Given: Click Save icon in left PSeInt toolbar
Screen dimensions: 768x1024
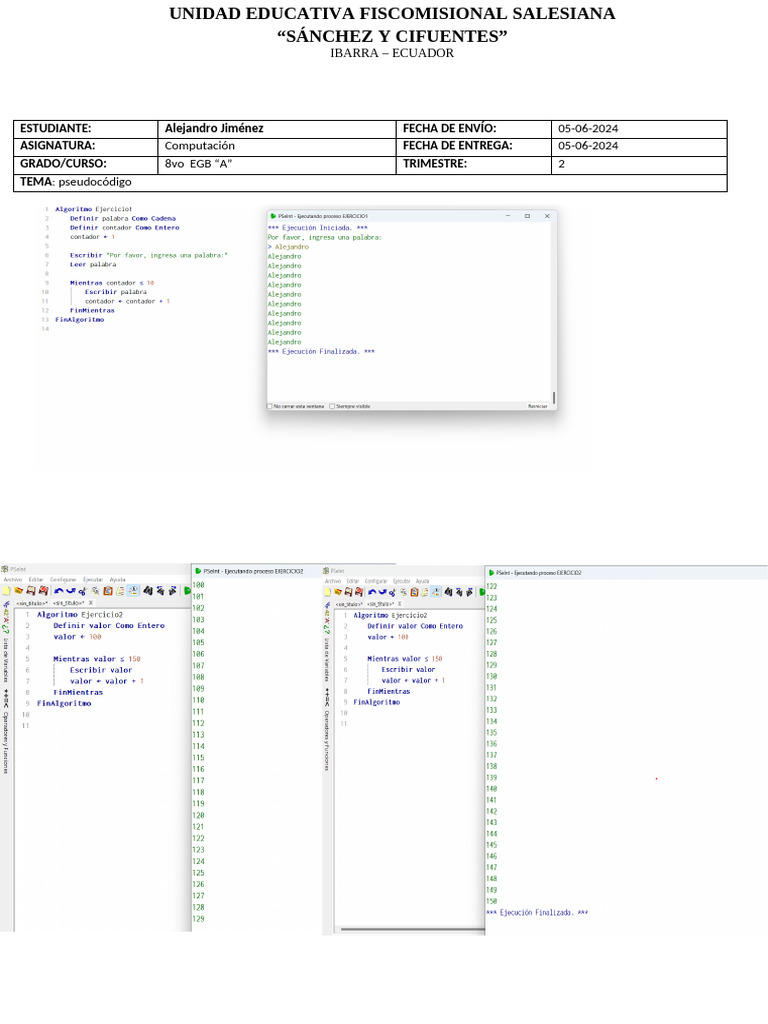Looking at the screenshot, I should point(30,591).
